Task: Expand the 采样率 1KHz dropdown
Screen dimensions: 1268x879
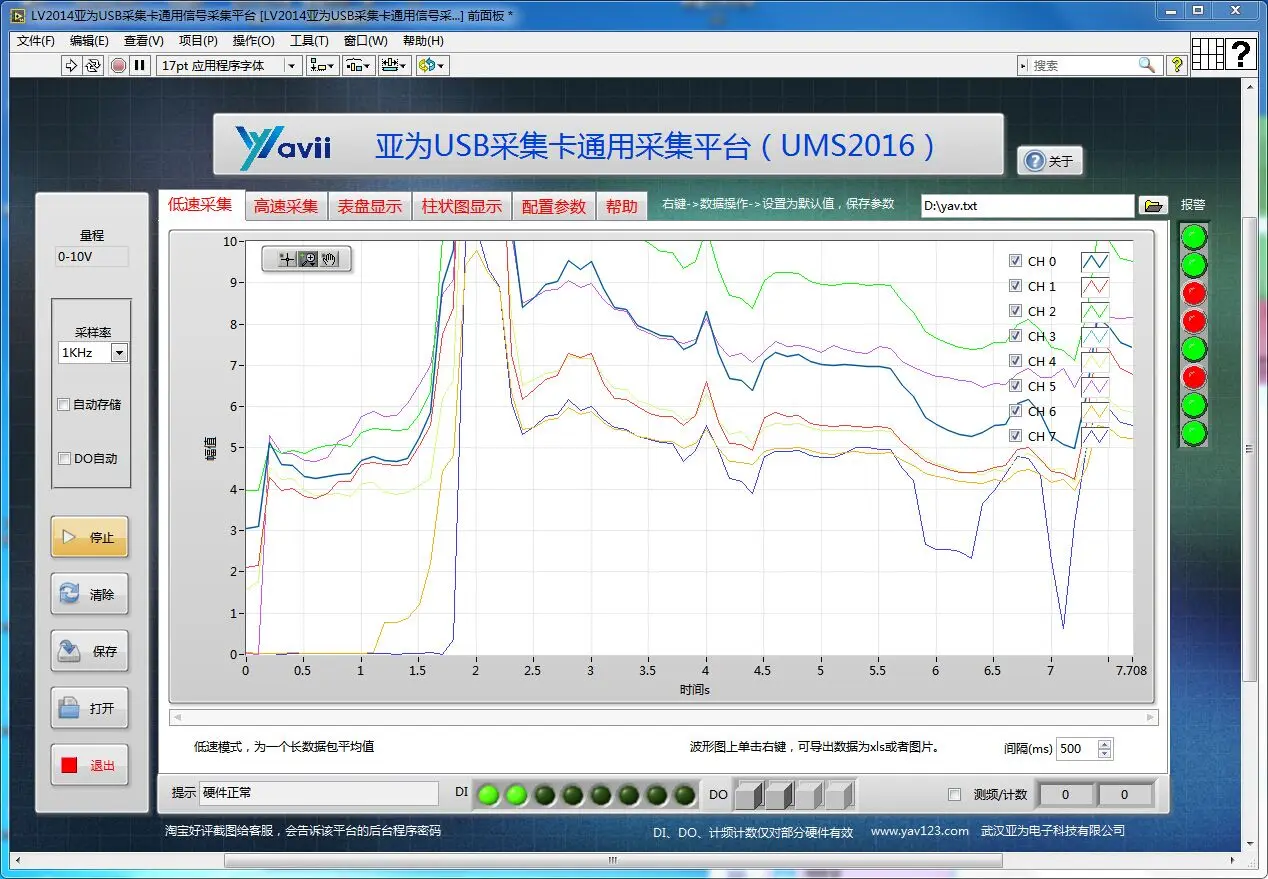Action: tap(119, 353)
